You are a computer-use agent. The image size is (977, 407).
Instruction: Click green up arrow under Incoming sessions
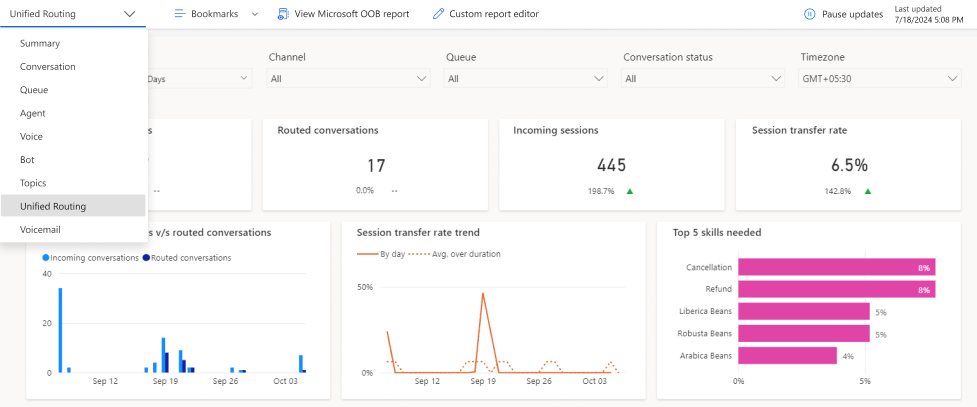[x=629, y=191]
